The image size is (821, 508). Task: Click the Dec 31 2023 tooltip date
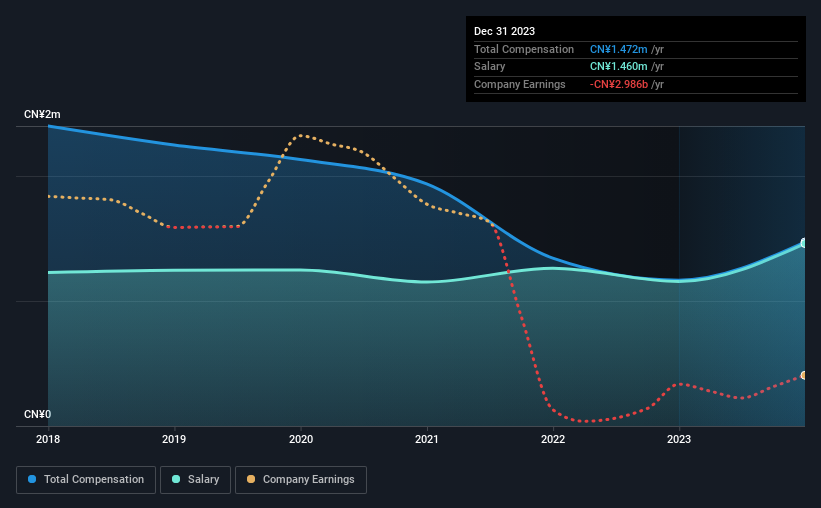click(504, 31)
